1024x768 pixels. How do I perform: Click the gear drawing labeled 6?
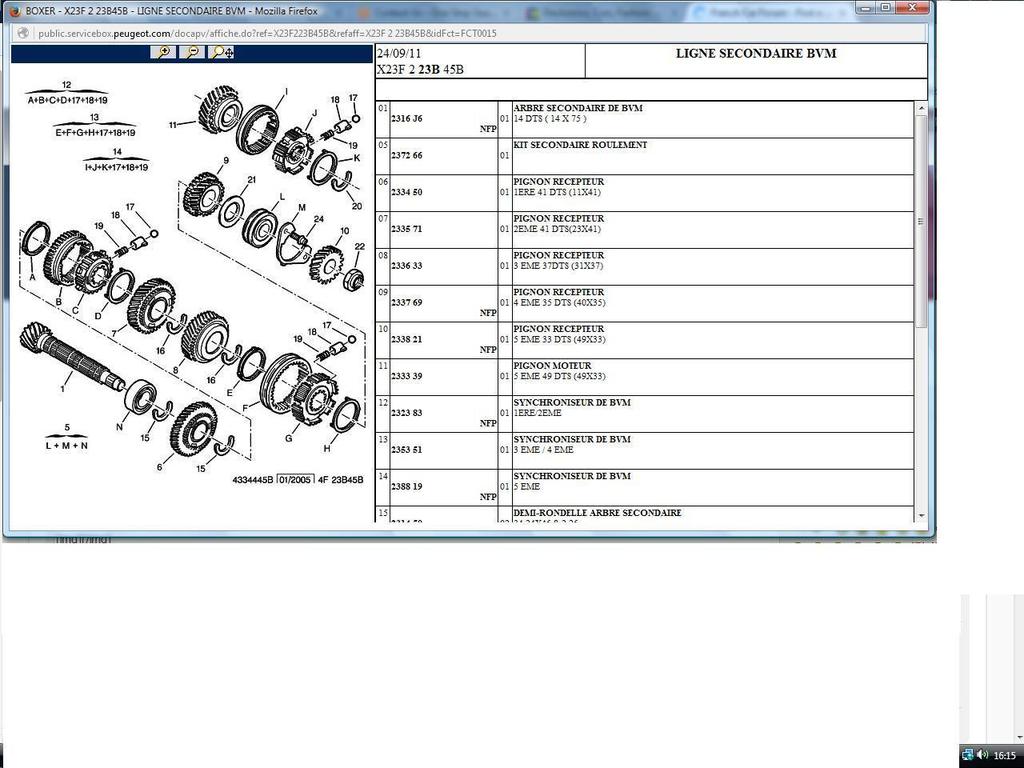pos(194,429)
